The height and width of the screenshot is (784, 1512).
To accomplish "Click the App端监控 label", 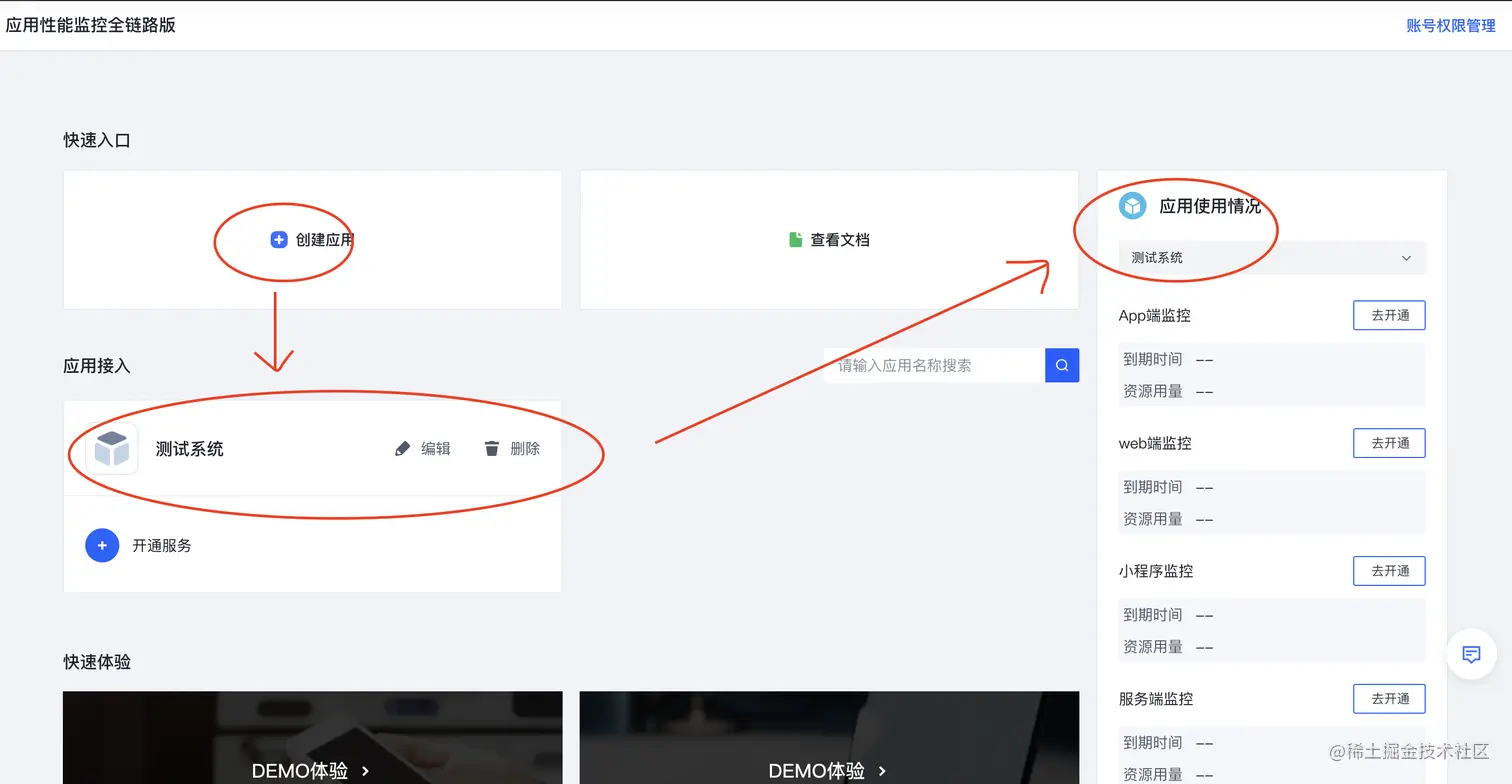I will (x=1155, y=315).
